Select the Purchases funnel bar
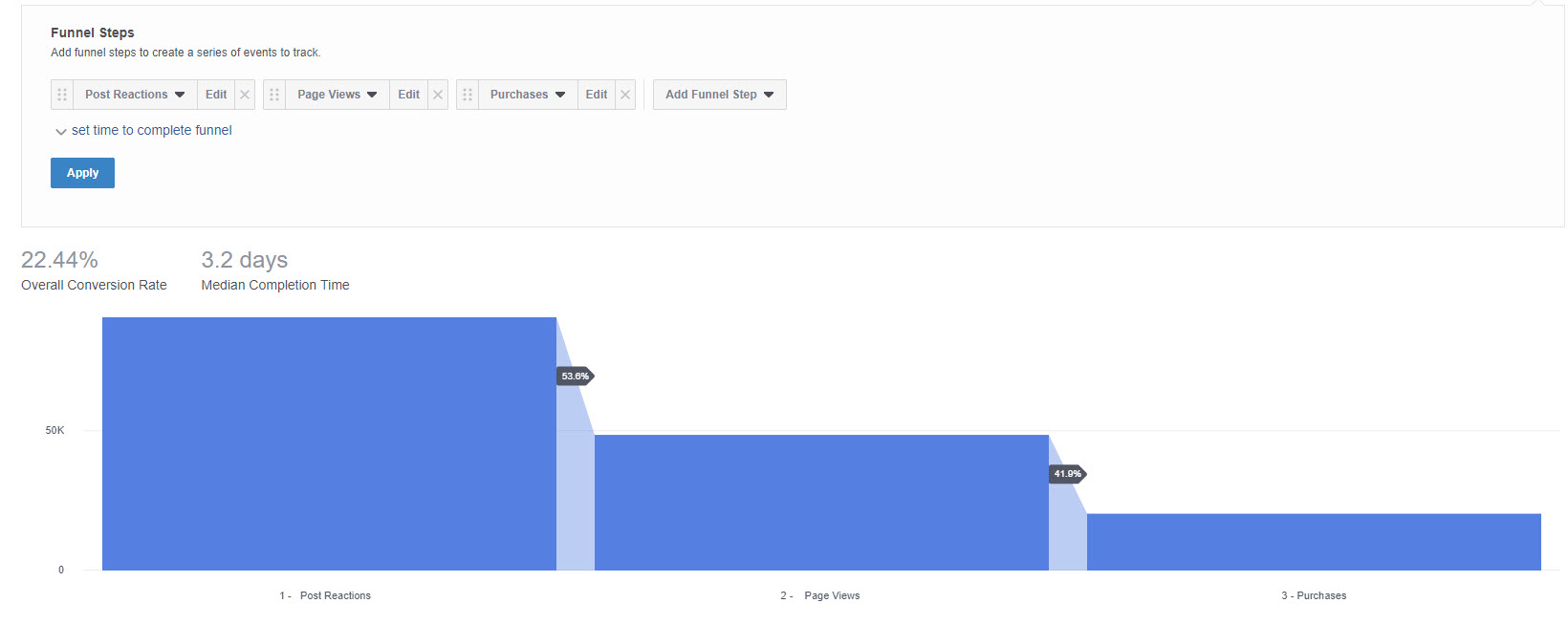Screen dimensions: 1568x625 (x=1314, y=542)
